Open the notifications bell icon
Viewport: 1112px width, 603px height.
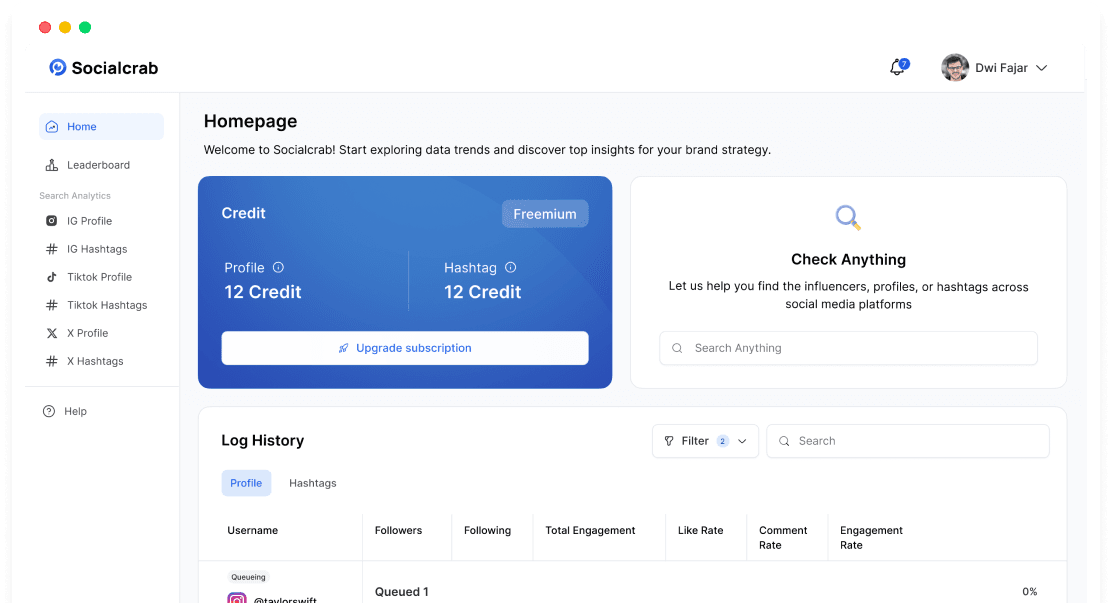[897, 68]
